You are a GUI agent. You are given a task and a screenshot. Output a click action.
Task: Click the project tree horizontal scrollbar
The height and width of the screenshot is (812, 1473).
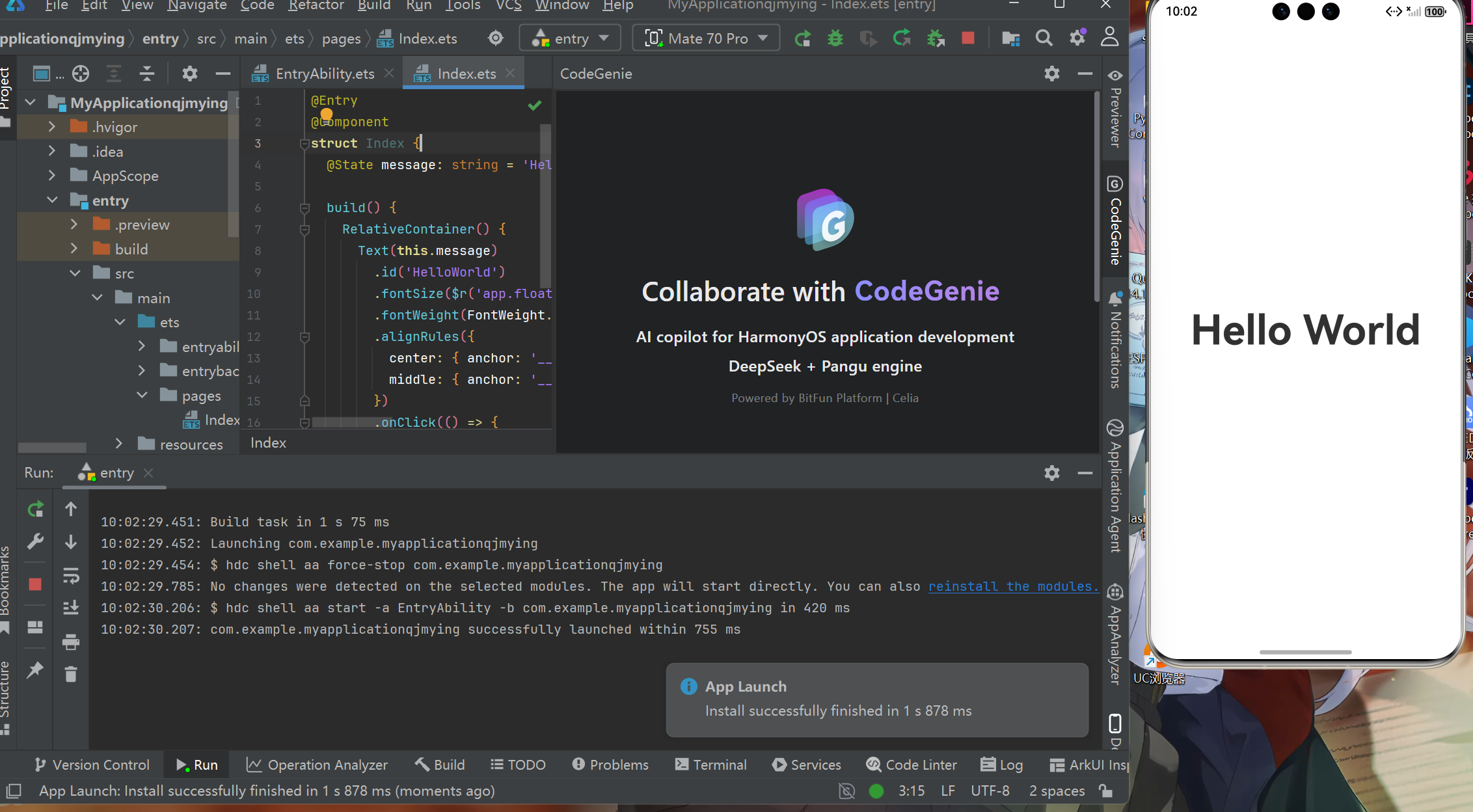52,448
